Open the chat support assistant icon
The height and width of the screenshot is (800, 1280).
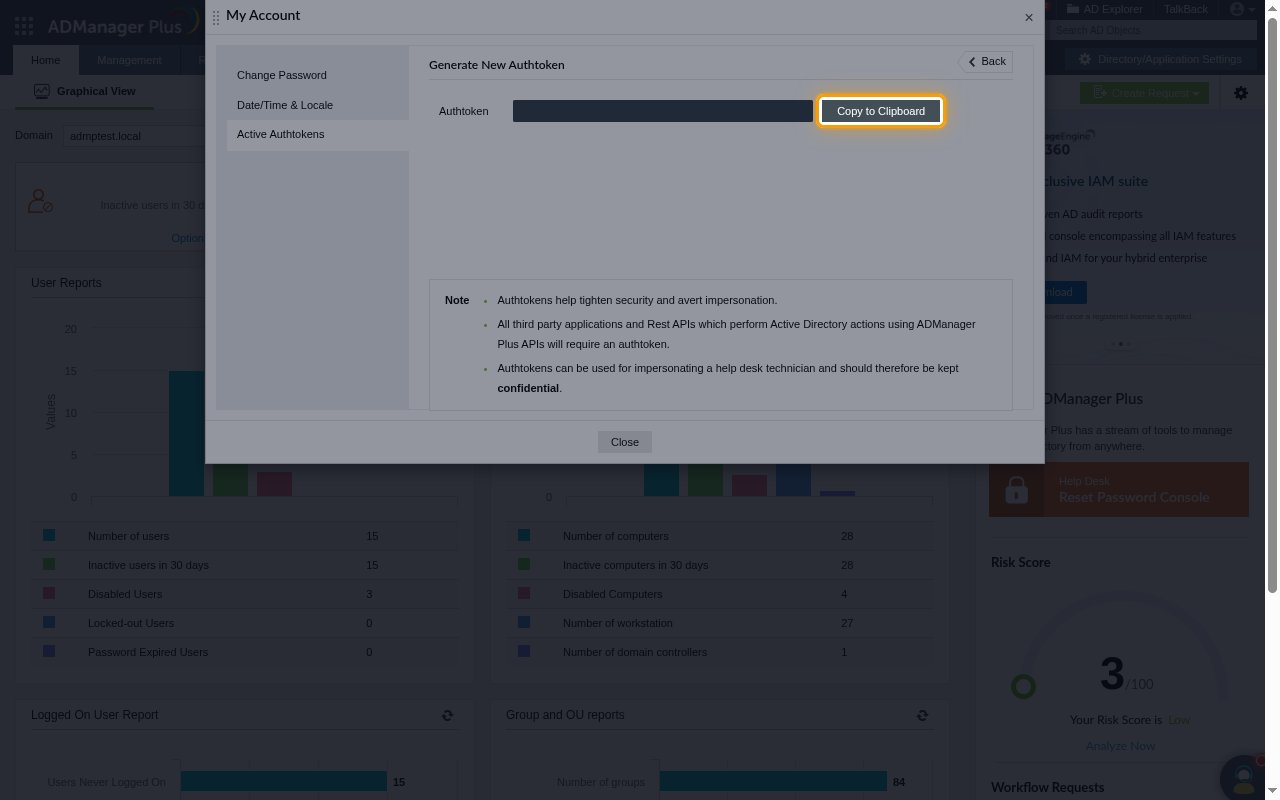1245,777
